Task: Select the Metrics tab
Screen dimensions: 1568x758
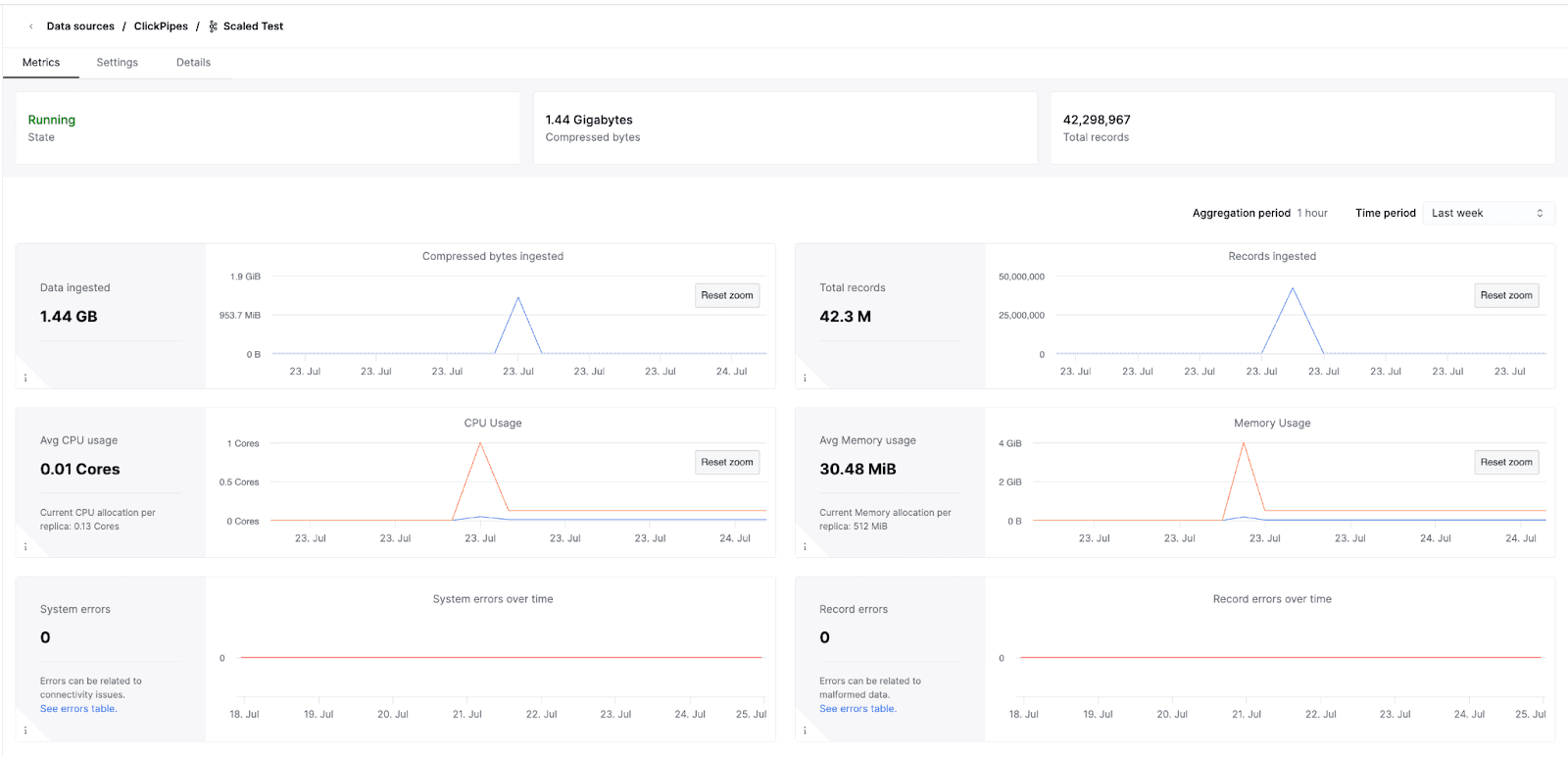Action: (41, 63)
